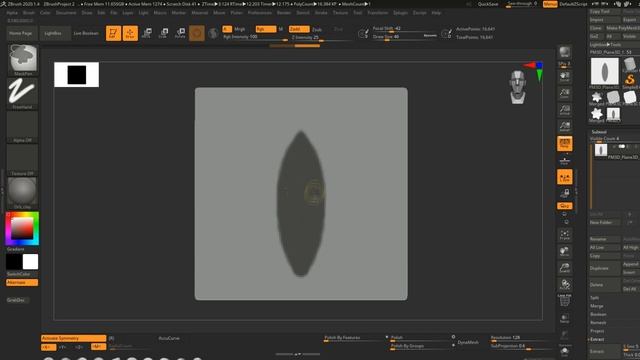Adjust the Z Intensity slider
Screen dimensions: 640x360
(x=321, y=38)
